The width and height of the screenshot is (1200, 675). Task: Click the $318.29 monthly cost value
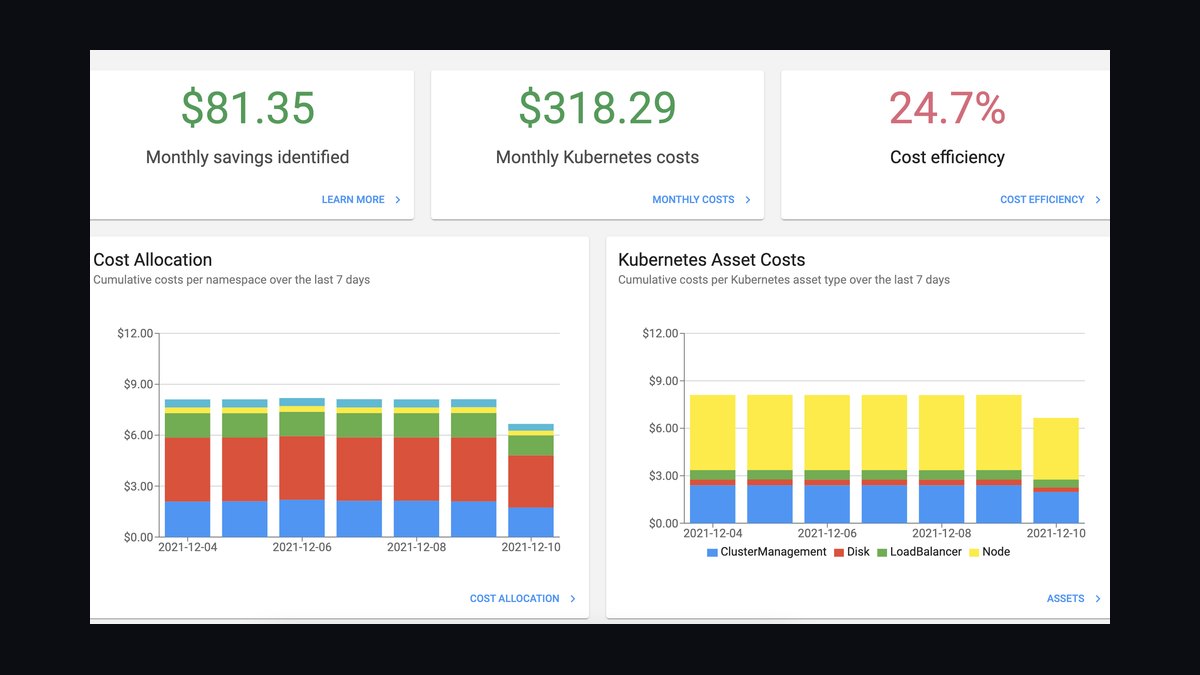597,108
